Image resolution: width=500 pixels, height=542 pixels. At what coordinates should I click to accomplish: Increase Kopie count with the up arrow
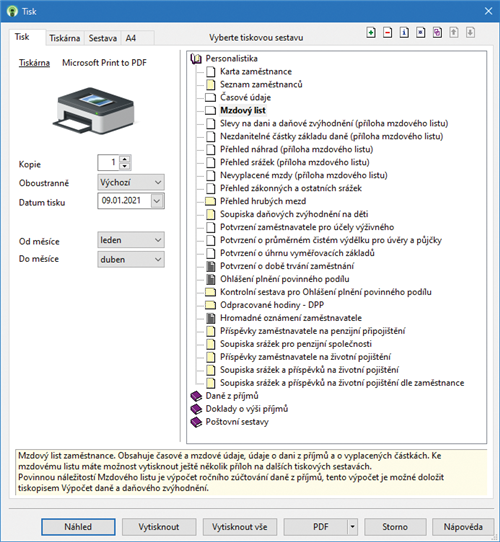pos(125,159)
